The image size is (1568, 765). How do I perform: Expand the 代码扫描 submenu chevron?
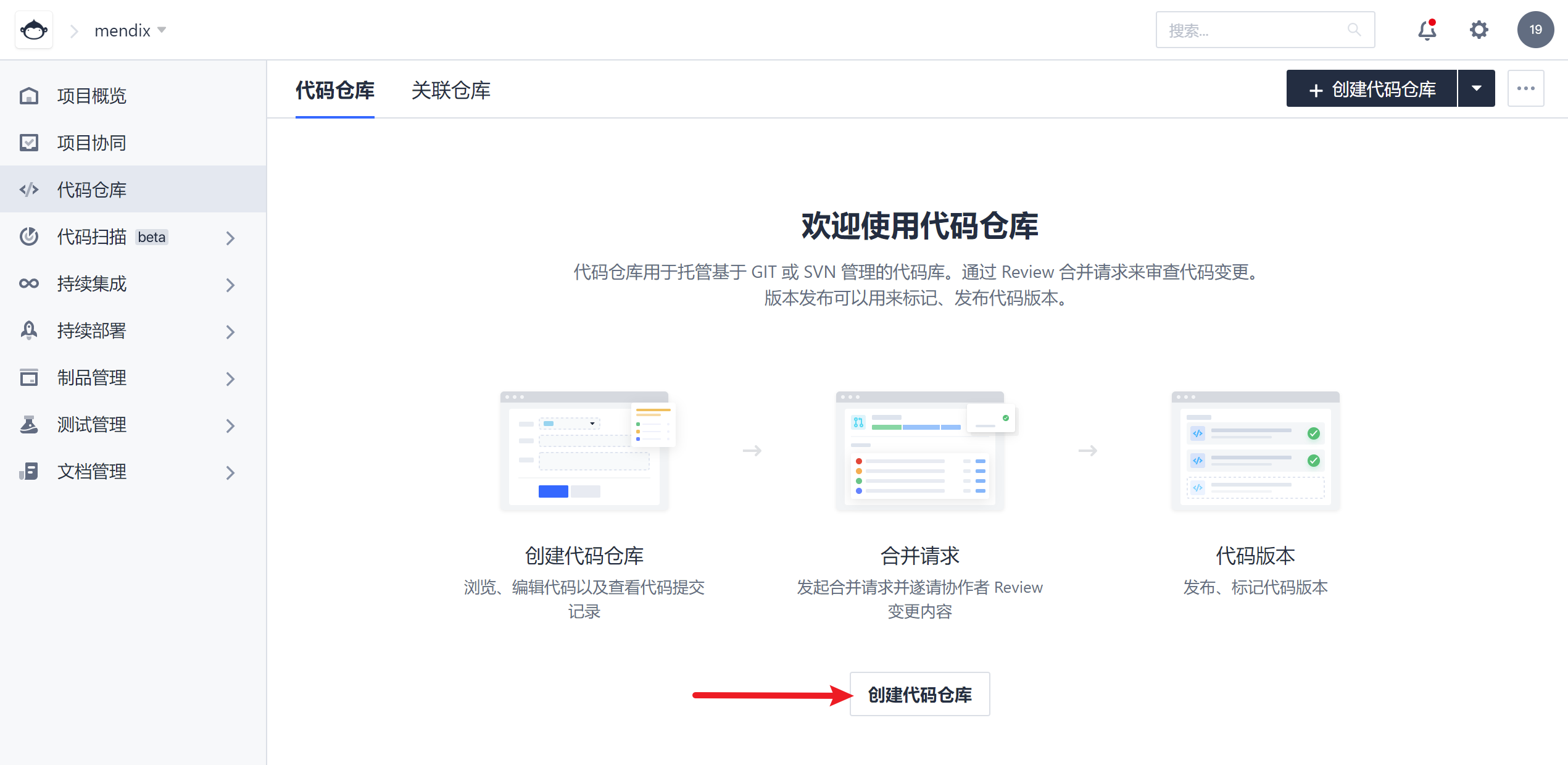[x=230, y=238]
